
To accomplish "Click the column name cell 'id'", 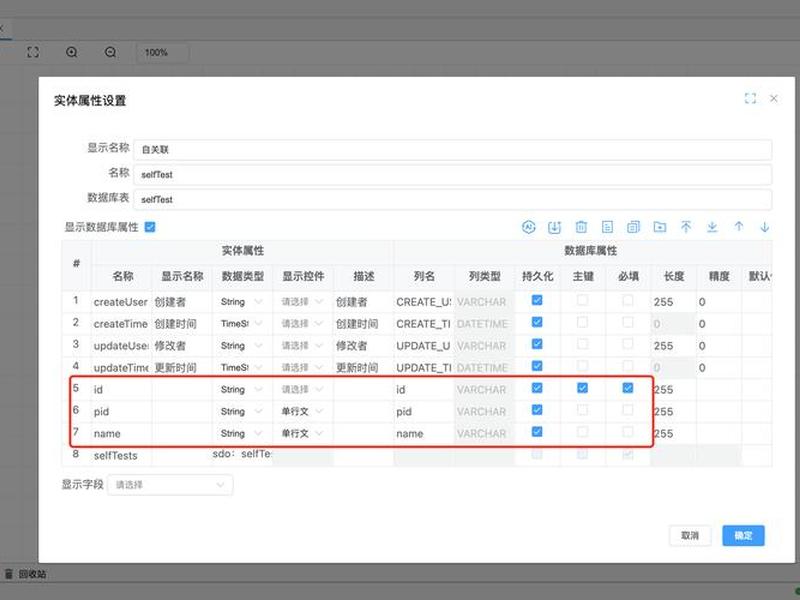I will [423, 390].
